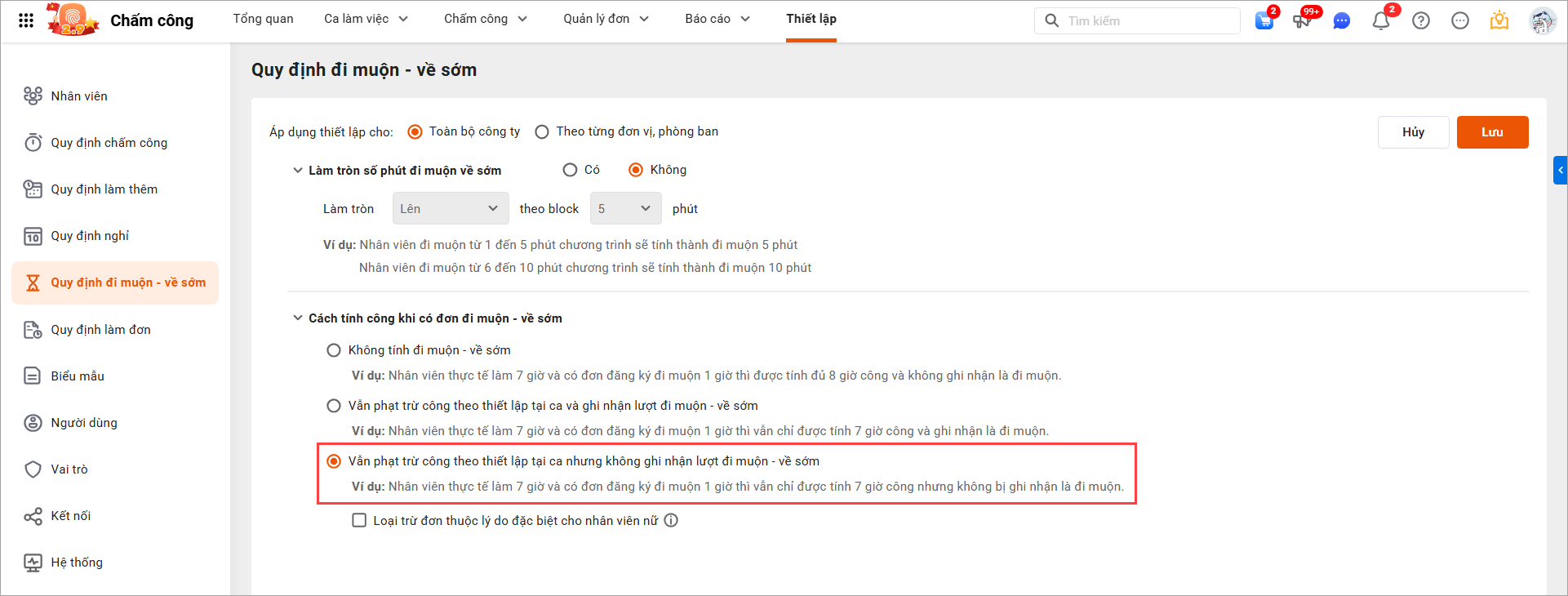Open the help question mark icon
1568x596 pixels.
1421,20
